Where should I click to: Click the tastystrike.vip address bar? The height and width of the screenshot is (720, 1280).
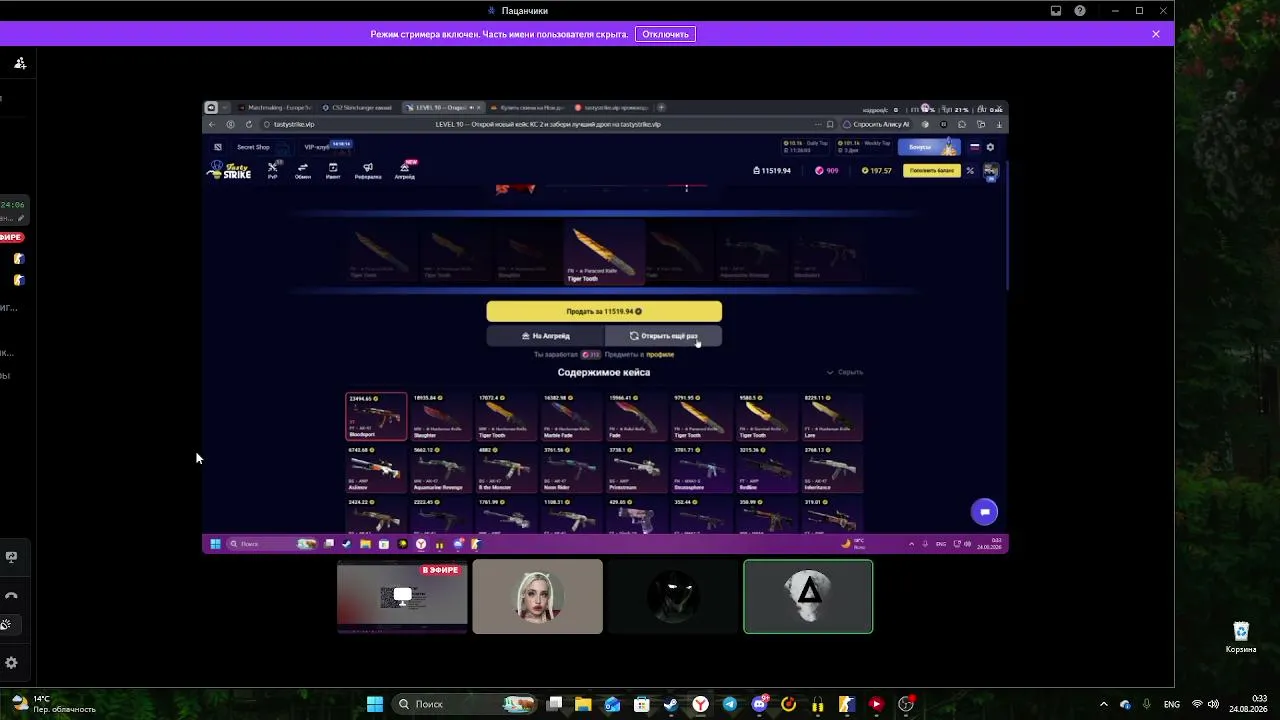point(294,124)
